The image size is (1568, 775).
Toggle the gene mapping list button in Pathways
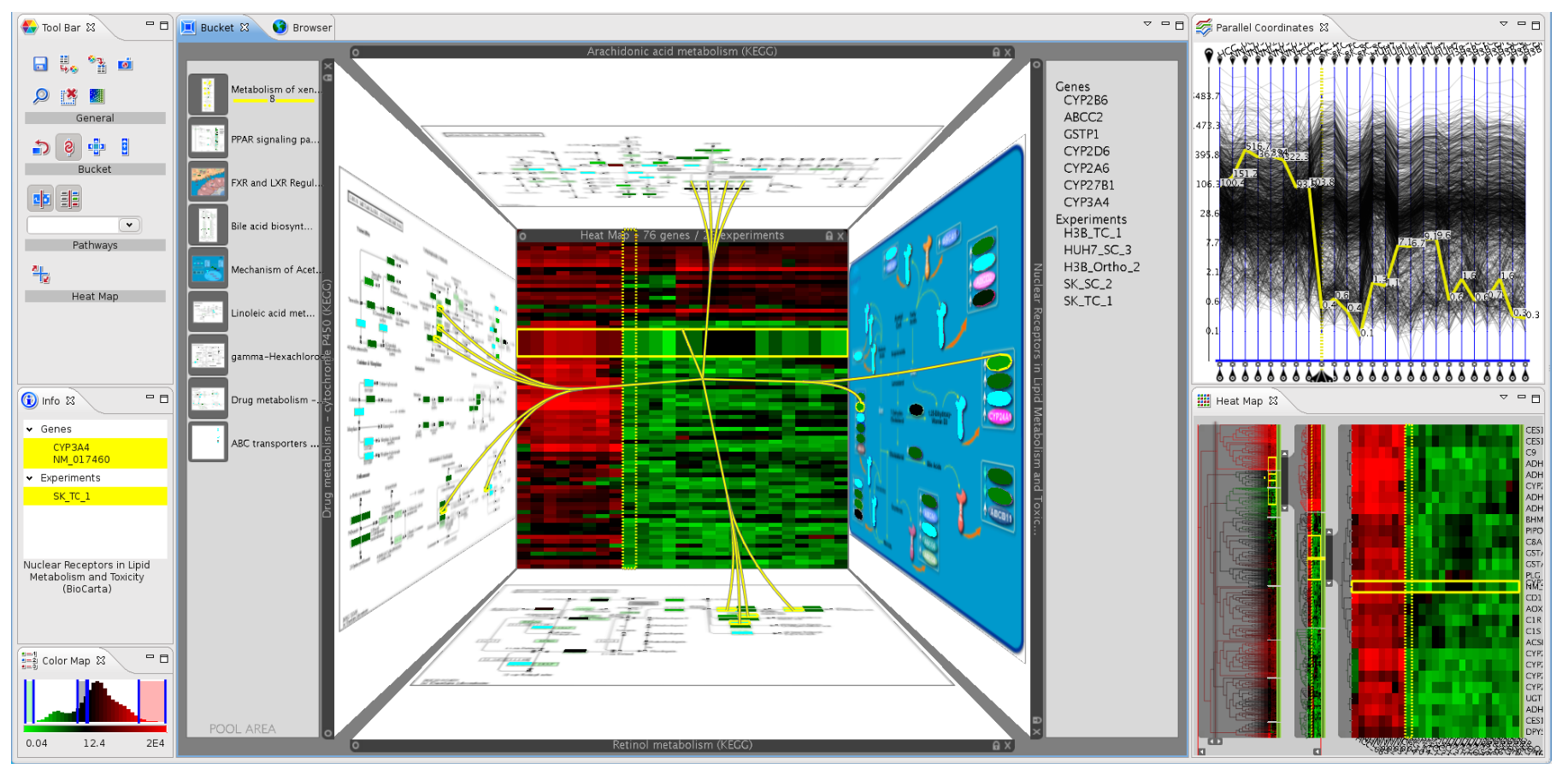click(x=69, y=199)
